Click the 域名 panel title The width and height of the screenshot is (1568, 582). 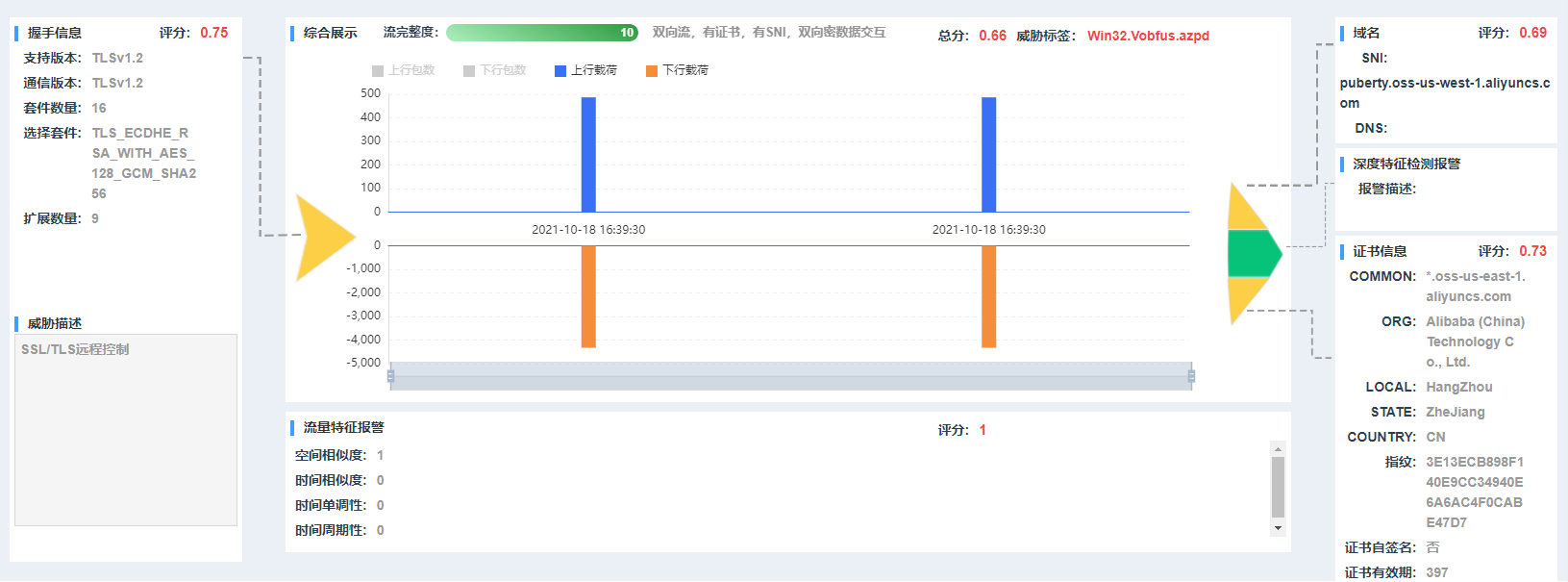tap(1366, 33)
